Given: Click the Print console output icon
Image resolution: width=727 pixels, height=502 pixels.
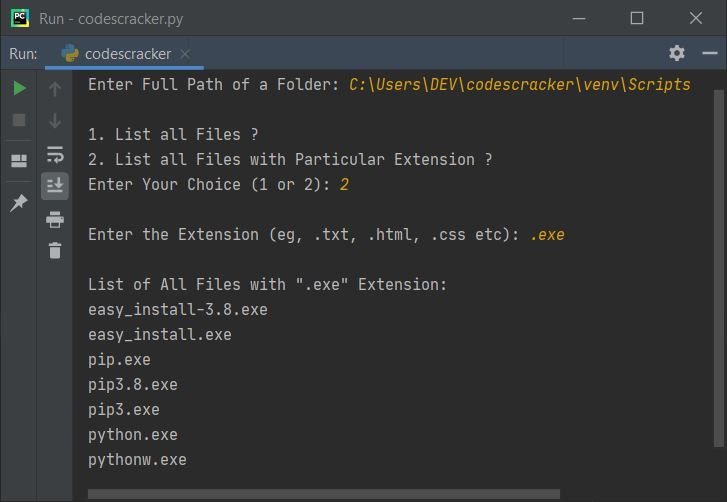Looking at the screenshot, I should point(55,219).
